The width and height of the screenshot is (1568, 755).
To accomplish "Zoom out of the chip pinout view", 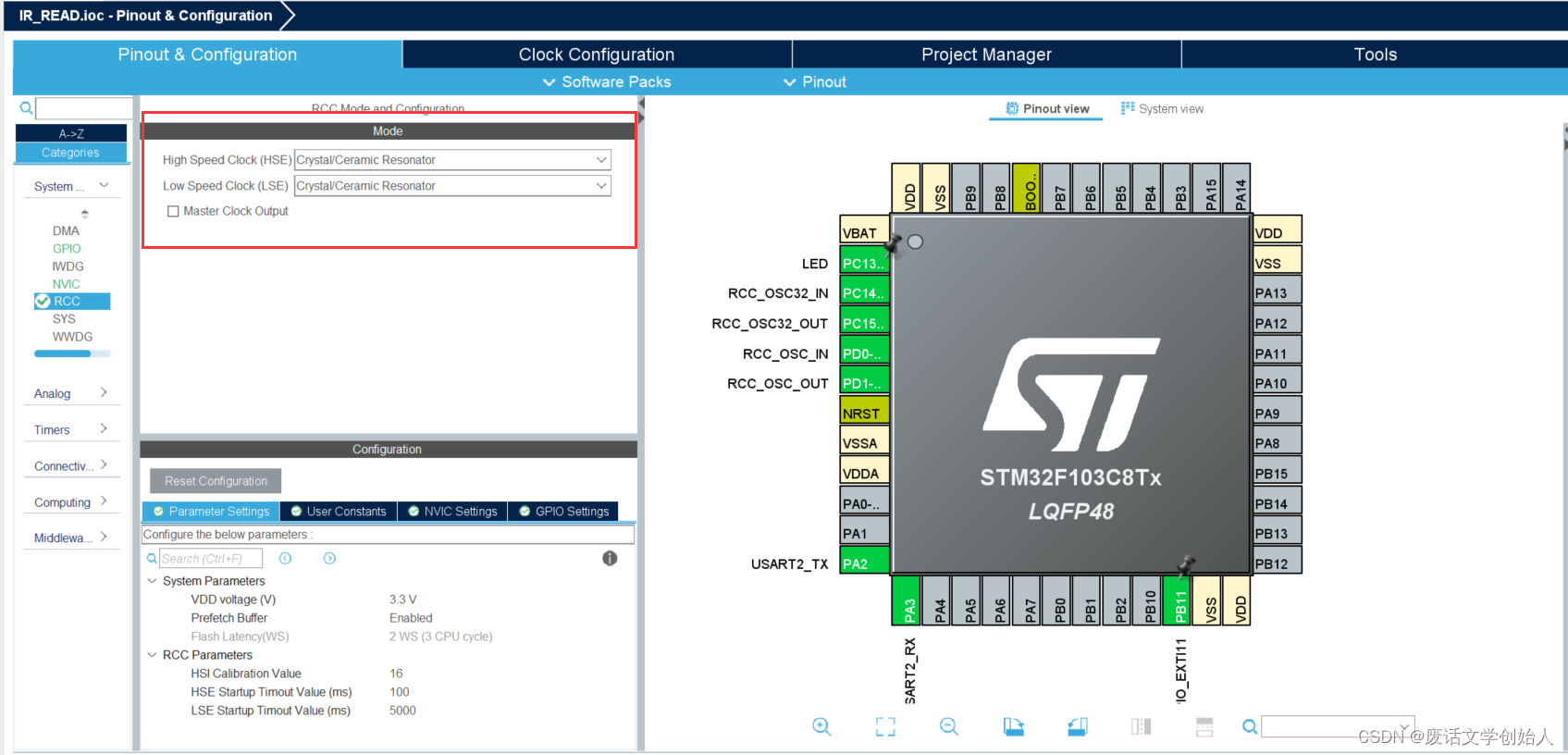I will pyautogui.click(x=949, y=727).
